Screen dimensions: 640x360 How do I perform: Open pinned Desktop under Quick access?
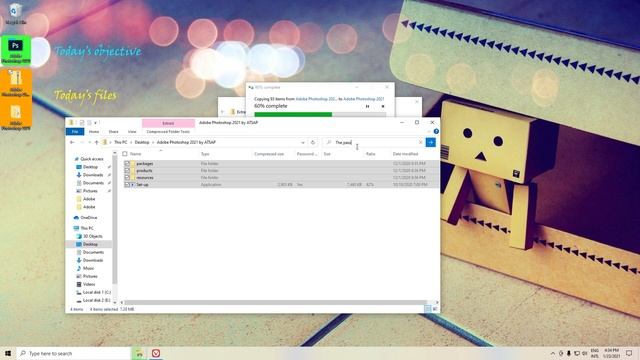(90, 167)
